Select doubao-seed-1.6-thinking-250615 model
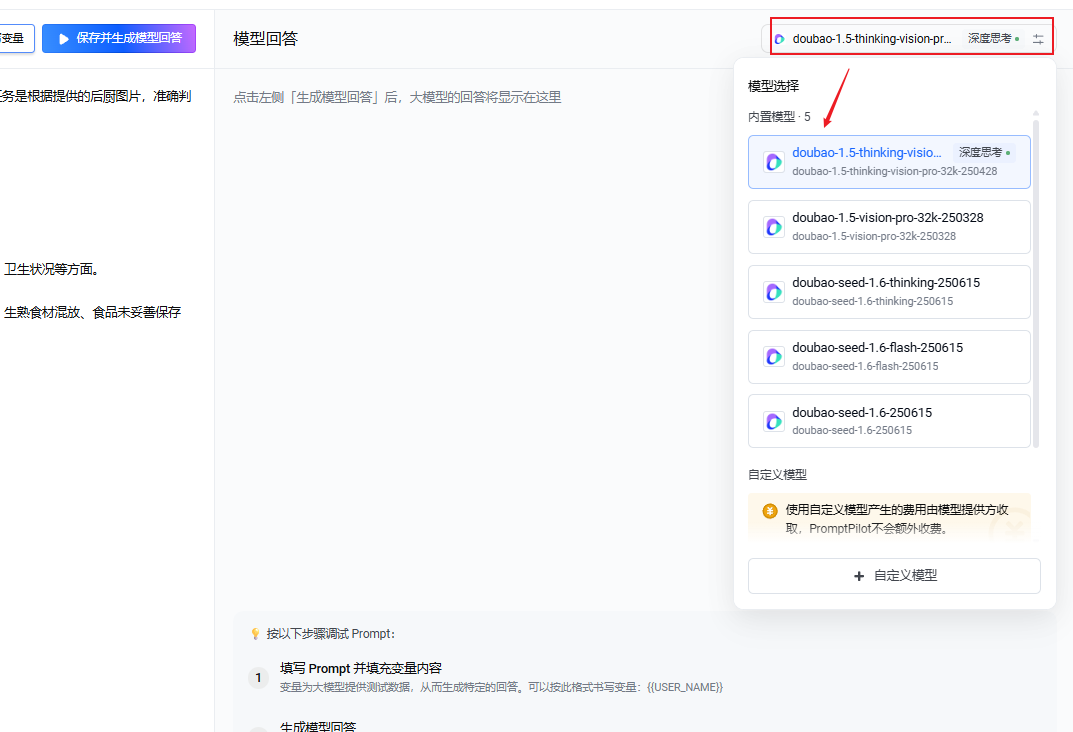This screenshot has height=732, width=1073. tap(889, 292)
